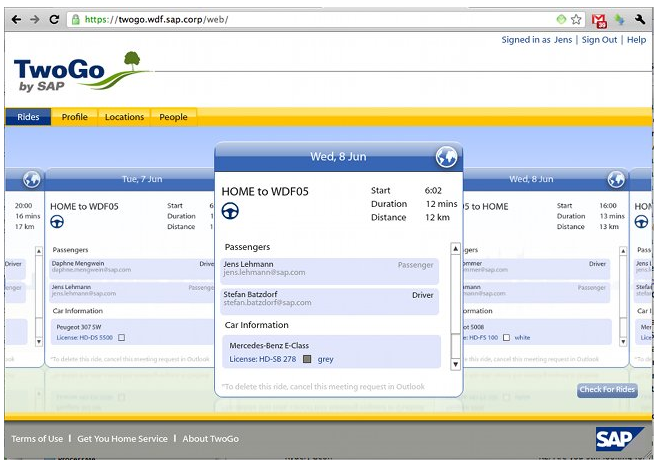Open the Help link
Viewport: 660px width, 464px height.
[636, 40]
